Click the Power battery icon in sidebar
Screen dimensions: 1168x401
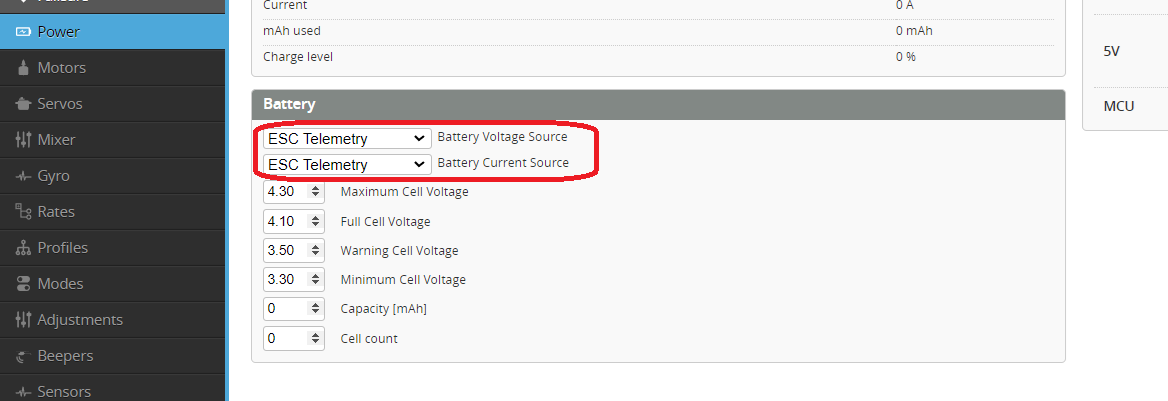23,32
